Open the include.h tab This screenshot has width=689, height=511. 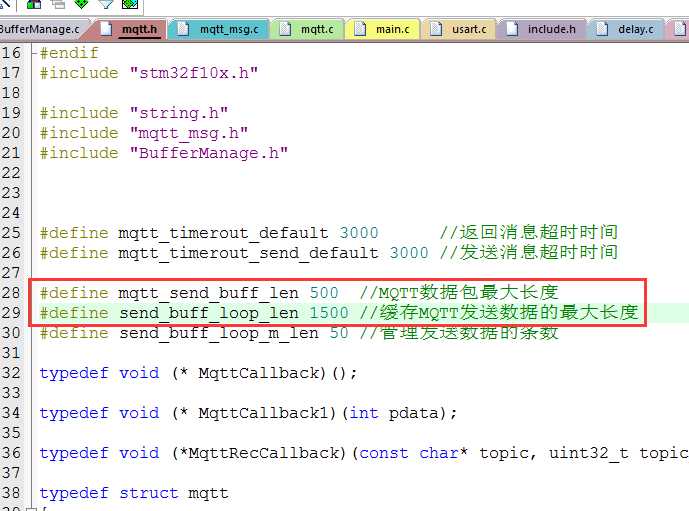542,29
